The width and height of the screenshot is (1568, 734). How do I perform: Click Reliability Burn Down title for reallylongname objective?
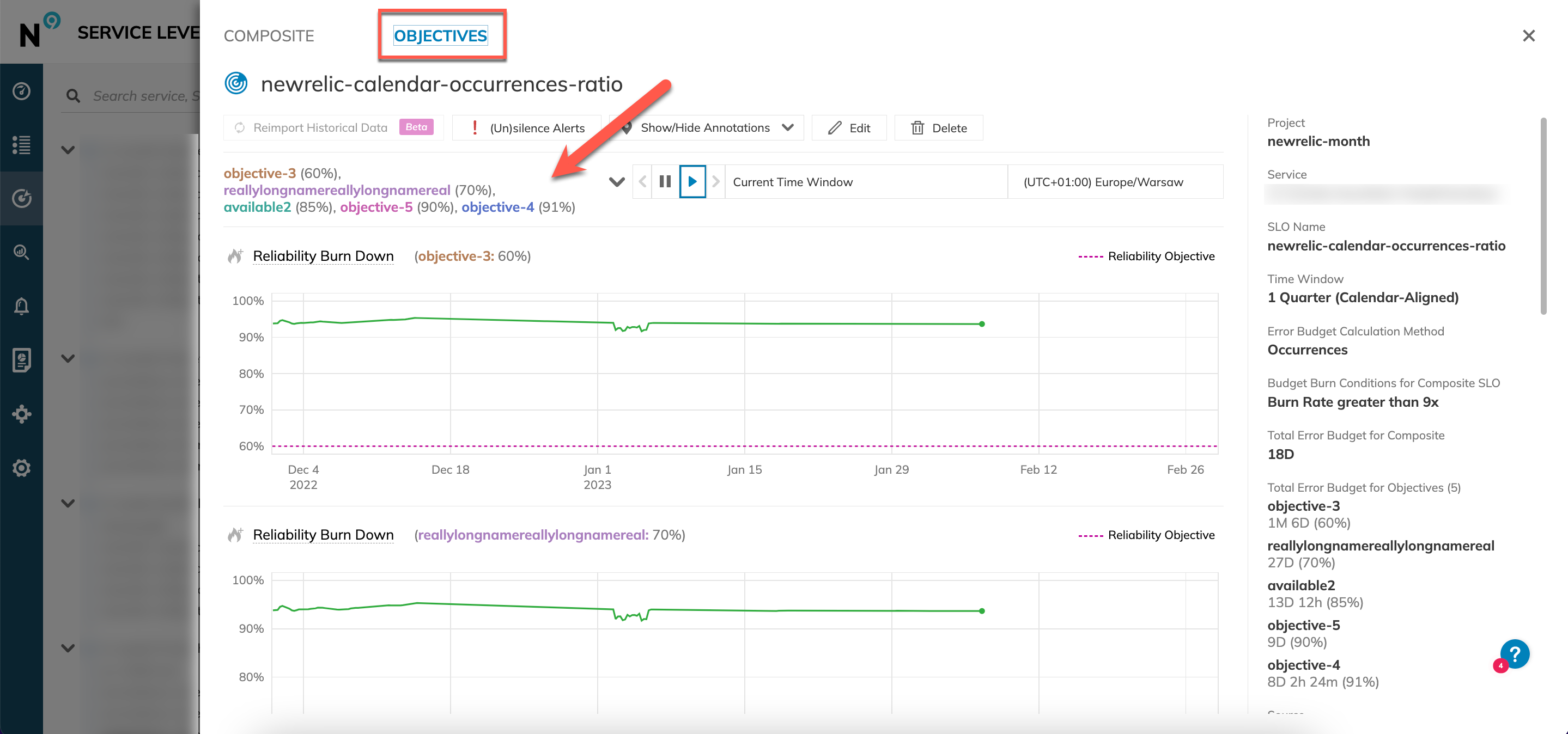tap(323, 535)
